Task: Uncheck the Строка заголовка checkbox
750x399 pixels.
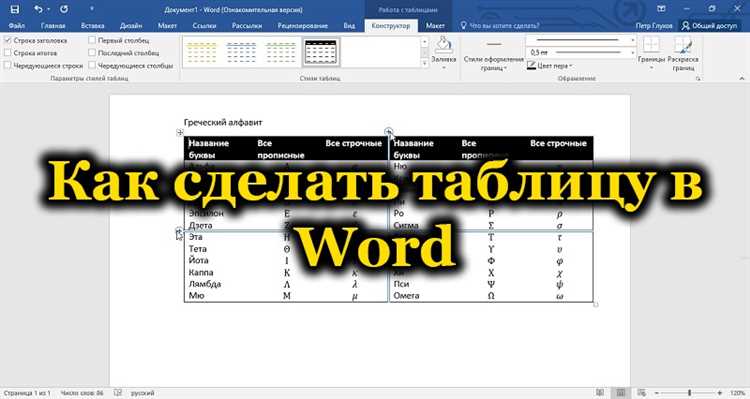Action: [x=8, y=41]
